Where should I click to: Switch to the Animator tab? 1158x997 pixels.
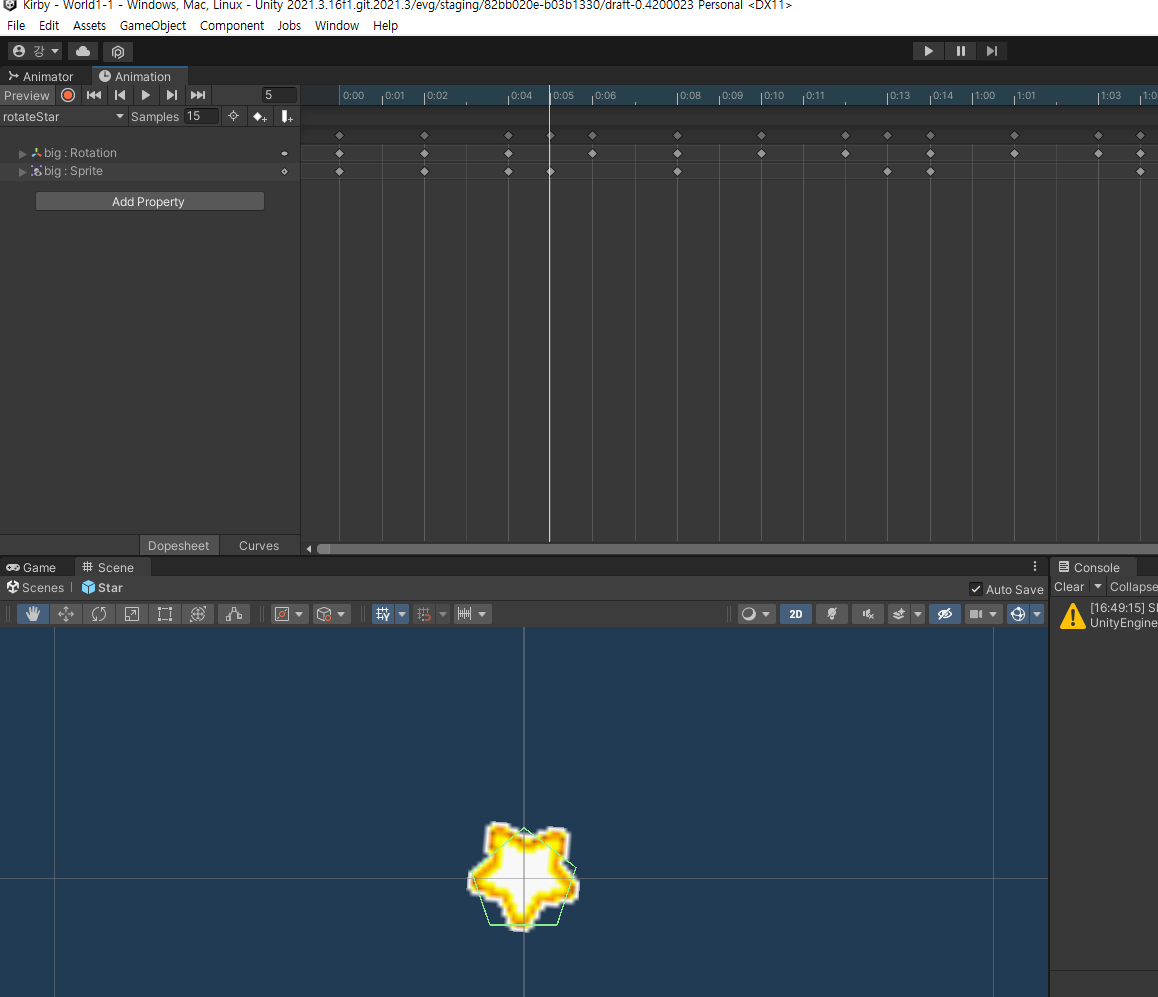click(x=41, y=77)
